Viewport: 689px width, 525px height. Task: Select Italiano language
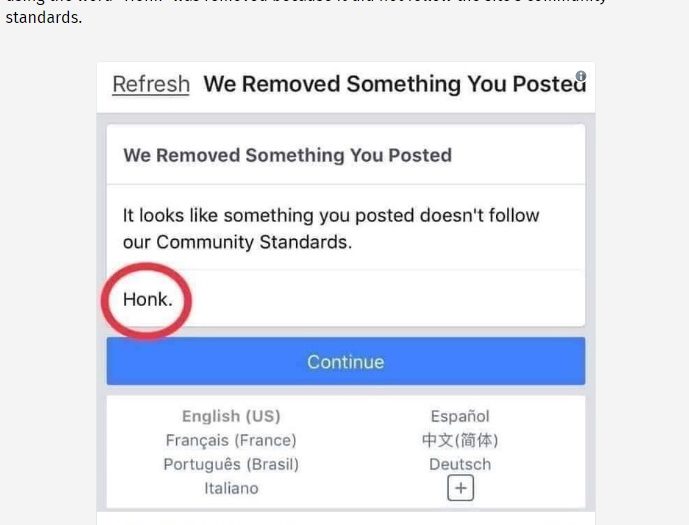pos(231,488)
